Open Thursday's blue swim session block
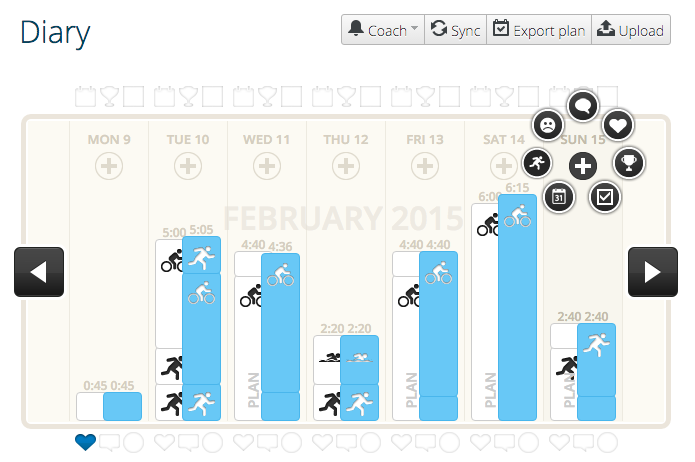Screen dimensions: 695x462 [x=359, y=360]
